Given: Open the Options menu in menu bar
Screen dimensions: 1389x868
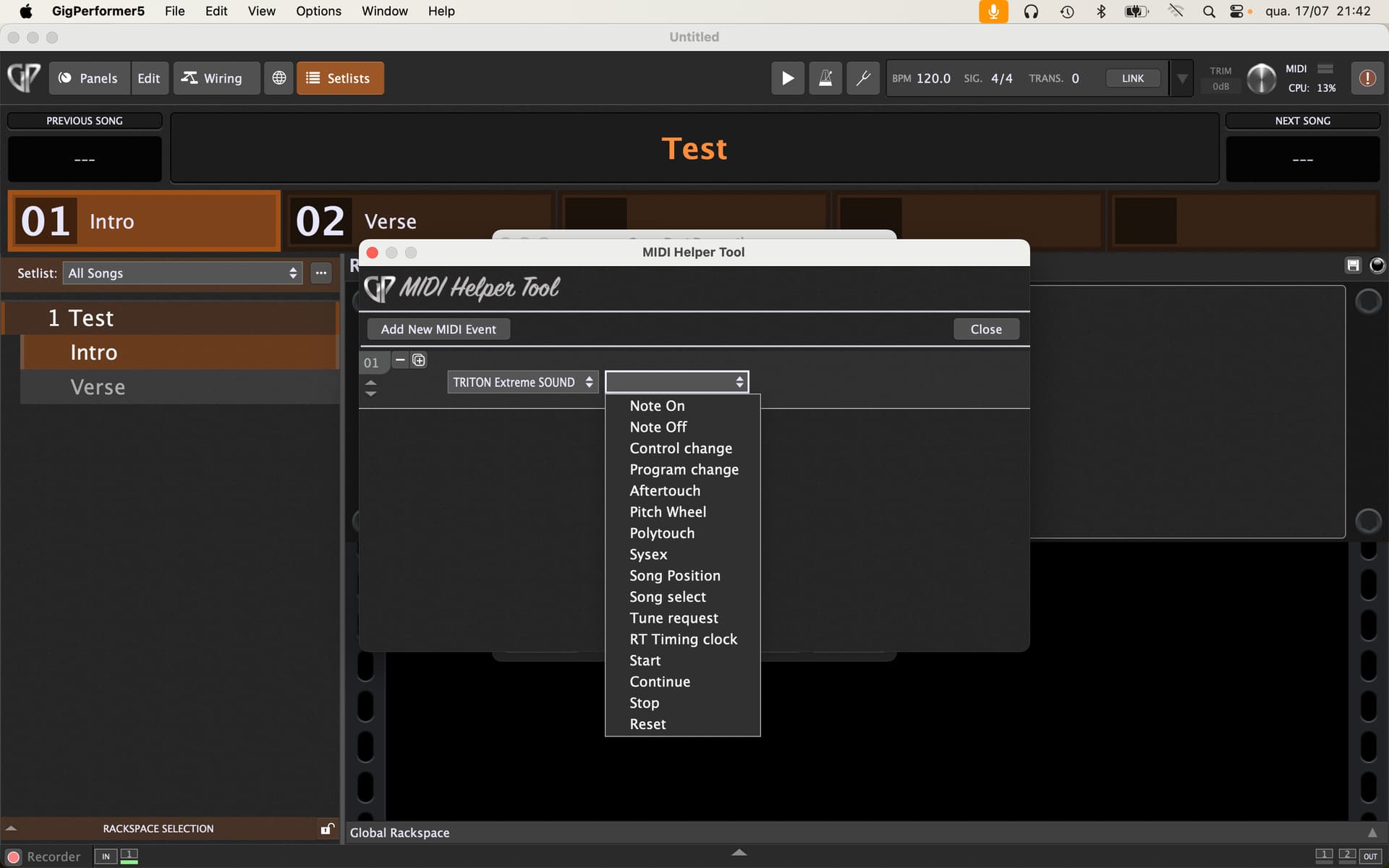Looking at the screenshot, I should [318, 11].
